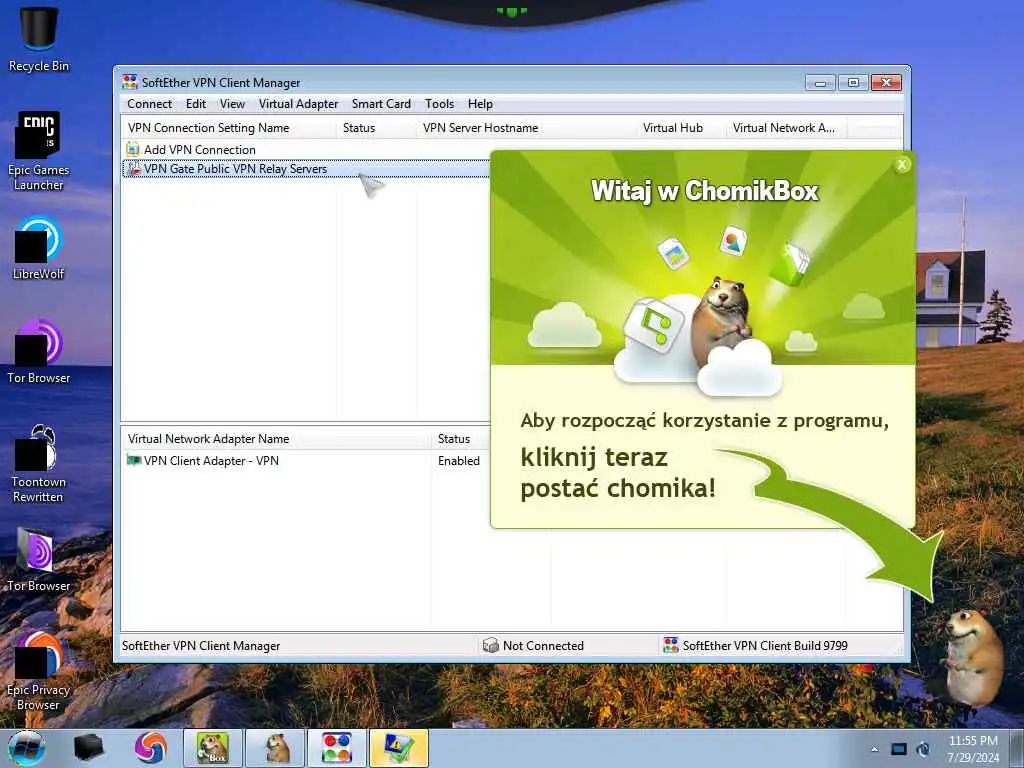Click the Not Connected status bar icon
Screen dimensions: 1024x768
pos(490,645)
